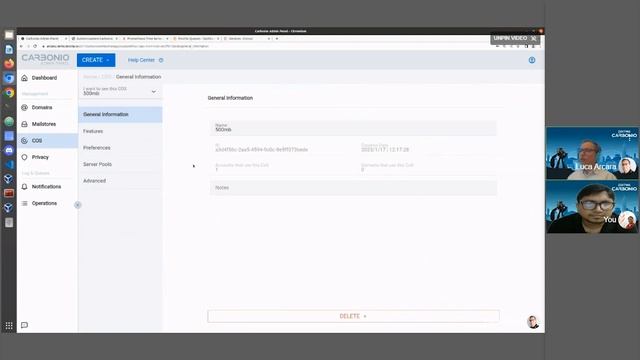Image resolution: width=640 pixels, height=360 pixels.
Task: Click General Information in the breadcrumb
Action: [138, 77]
